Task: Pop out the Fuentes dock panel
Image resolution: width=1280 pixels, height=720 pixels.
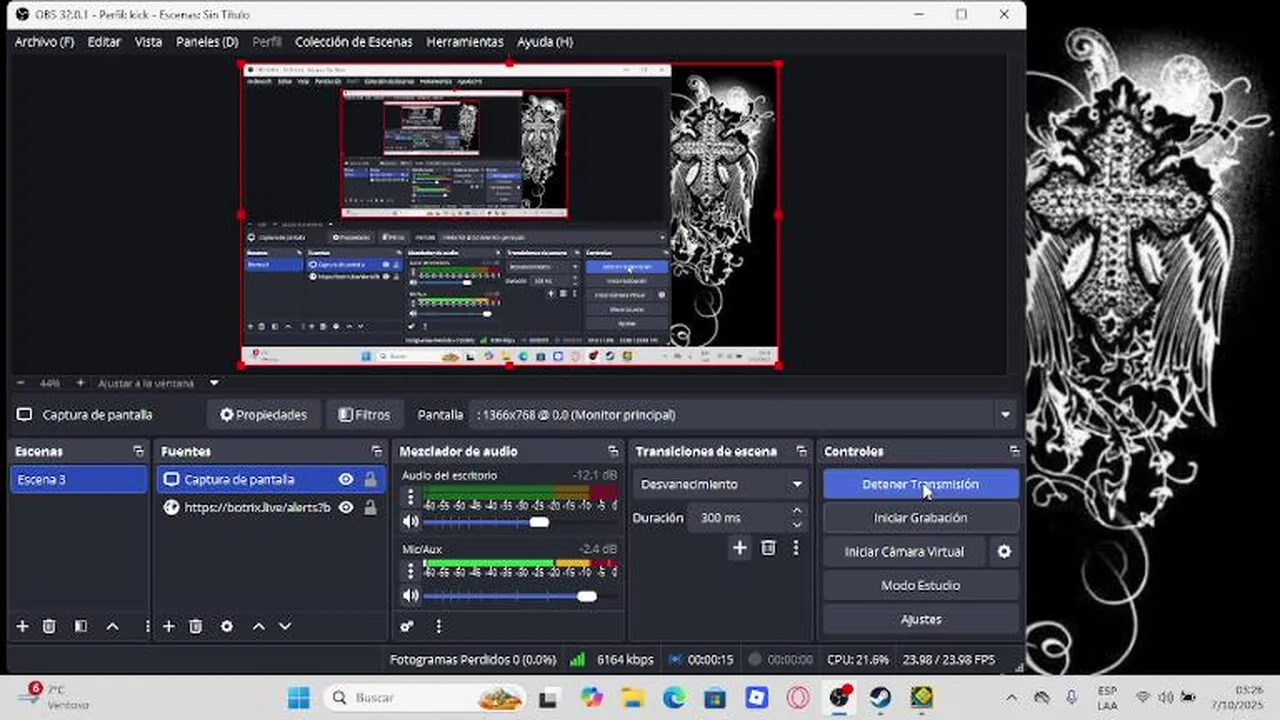Action: click(376, 452)
